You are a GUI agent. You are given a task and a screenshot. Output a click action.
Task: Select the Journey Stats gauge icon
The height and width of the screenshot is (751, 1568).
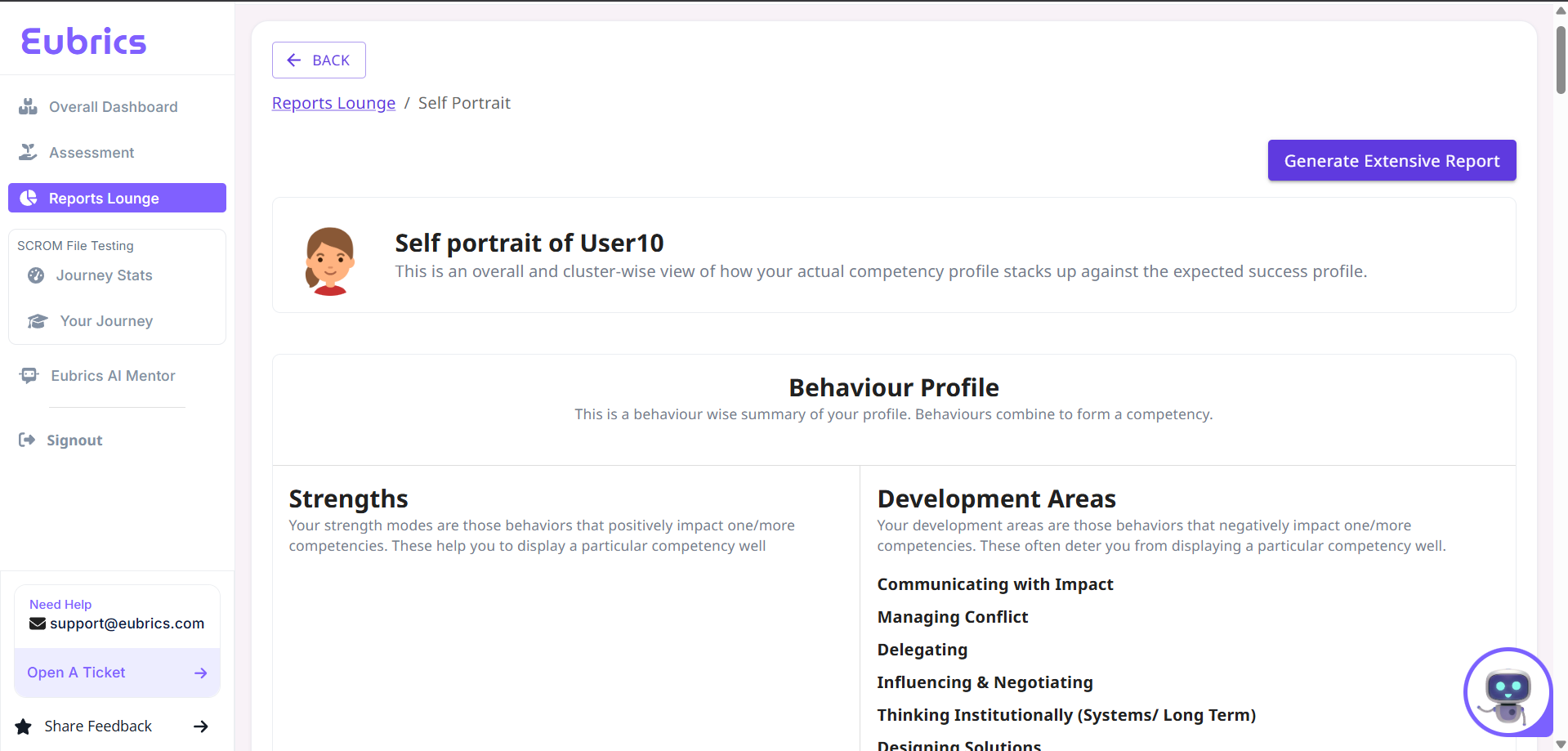coord(36,275)
